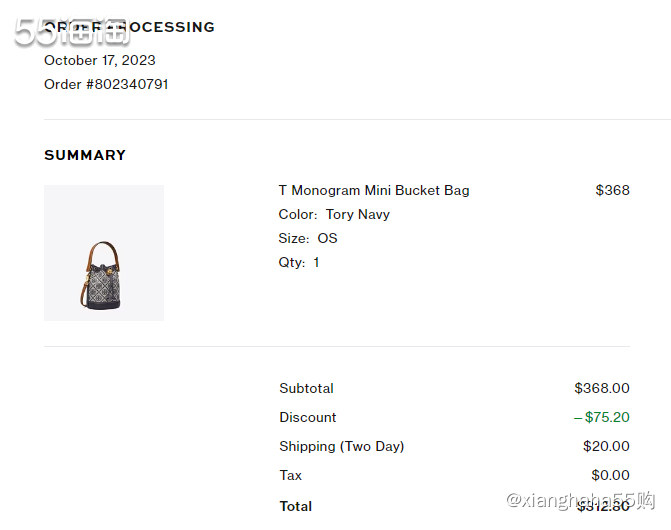Click the October 17, 2023 order date
The height and width of the screenshot is (530, 671).
coord(100,60)
